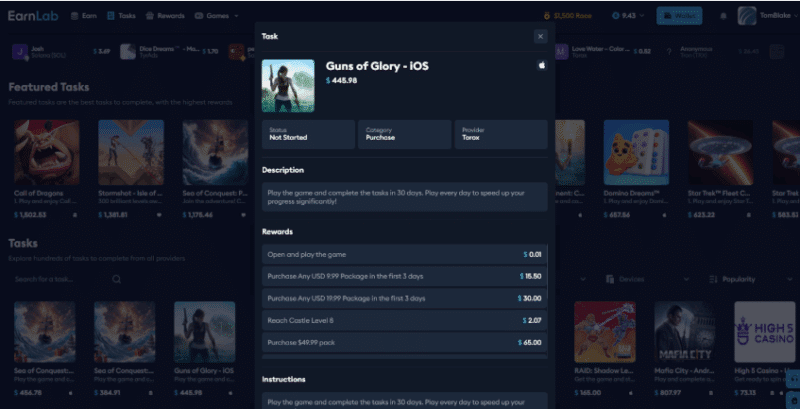Click the Status Not Started tile
The image size is (800, 409).
coord(308,134)
